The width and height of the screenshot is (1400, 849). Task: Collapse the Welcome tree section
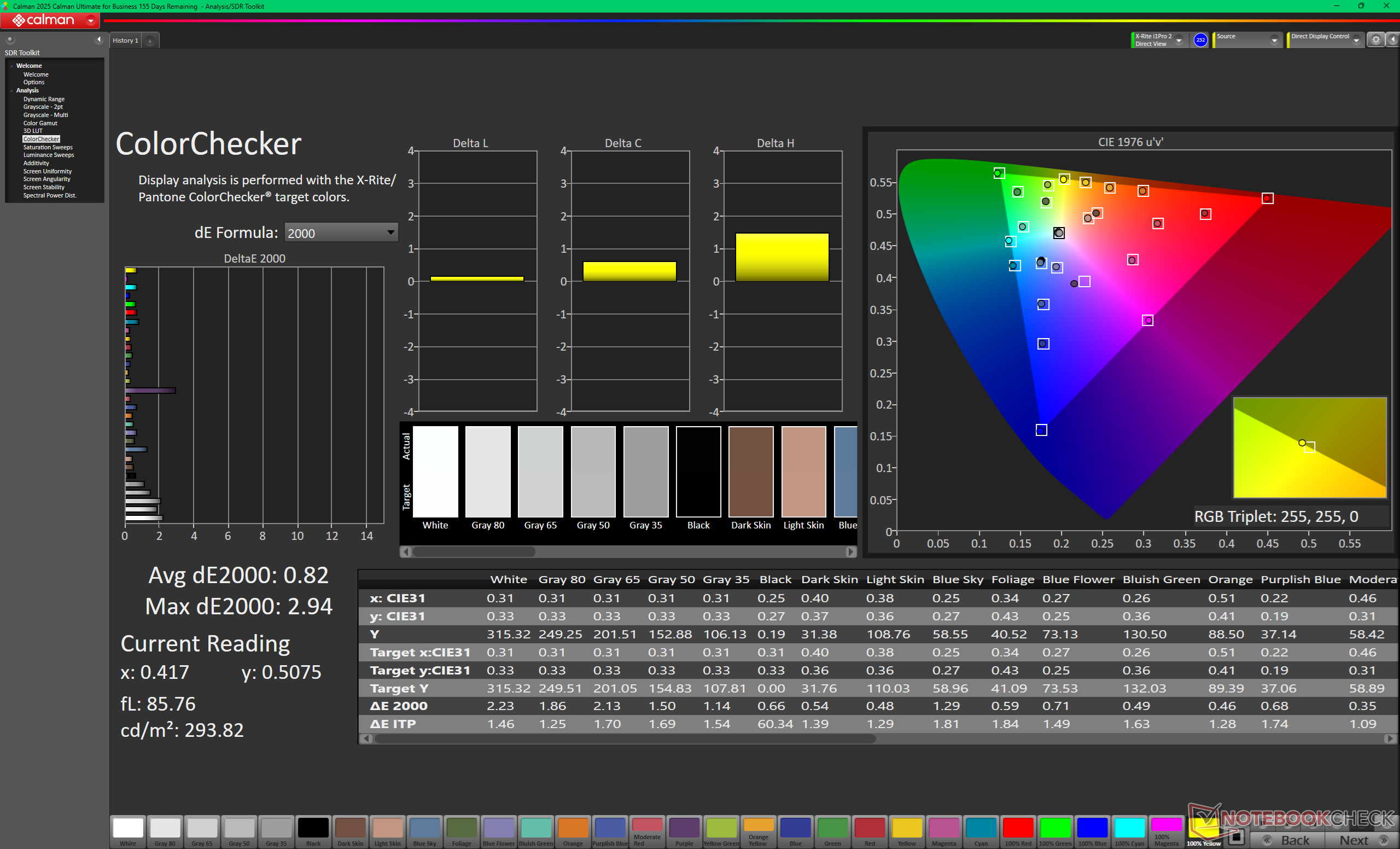pyautogui.click(x=11, y=66)
